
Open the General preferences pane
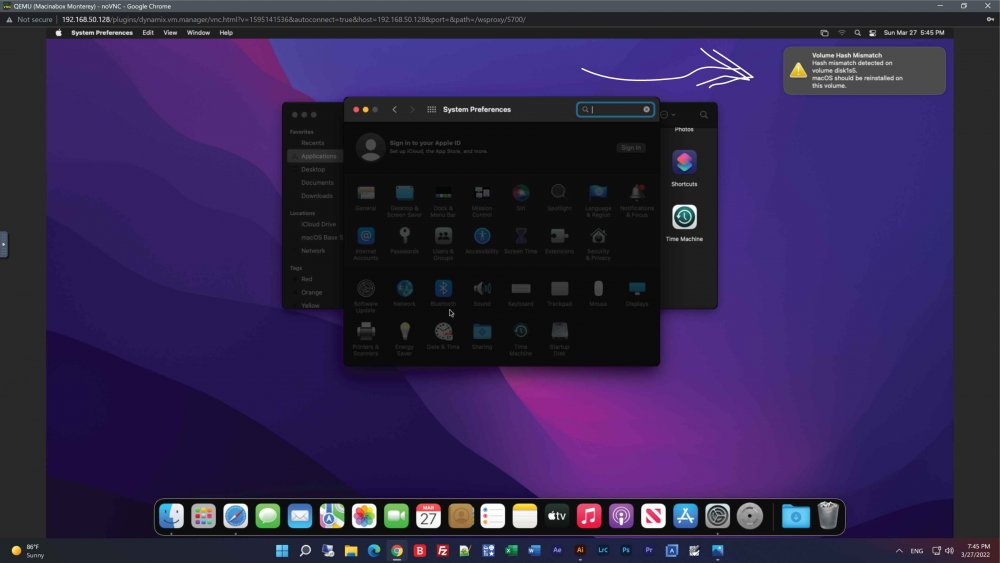click(365, 198)
